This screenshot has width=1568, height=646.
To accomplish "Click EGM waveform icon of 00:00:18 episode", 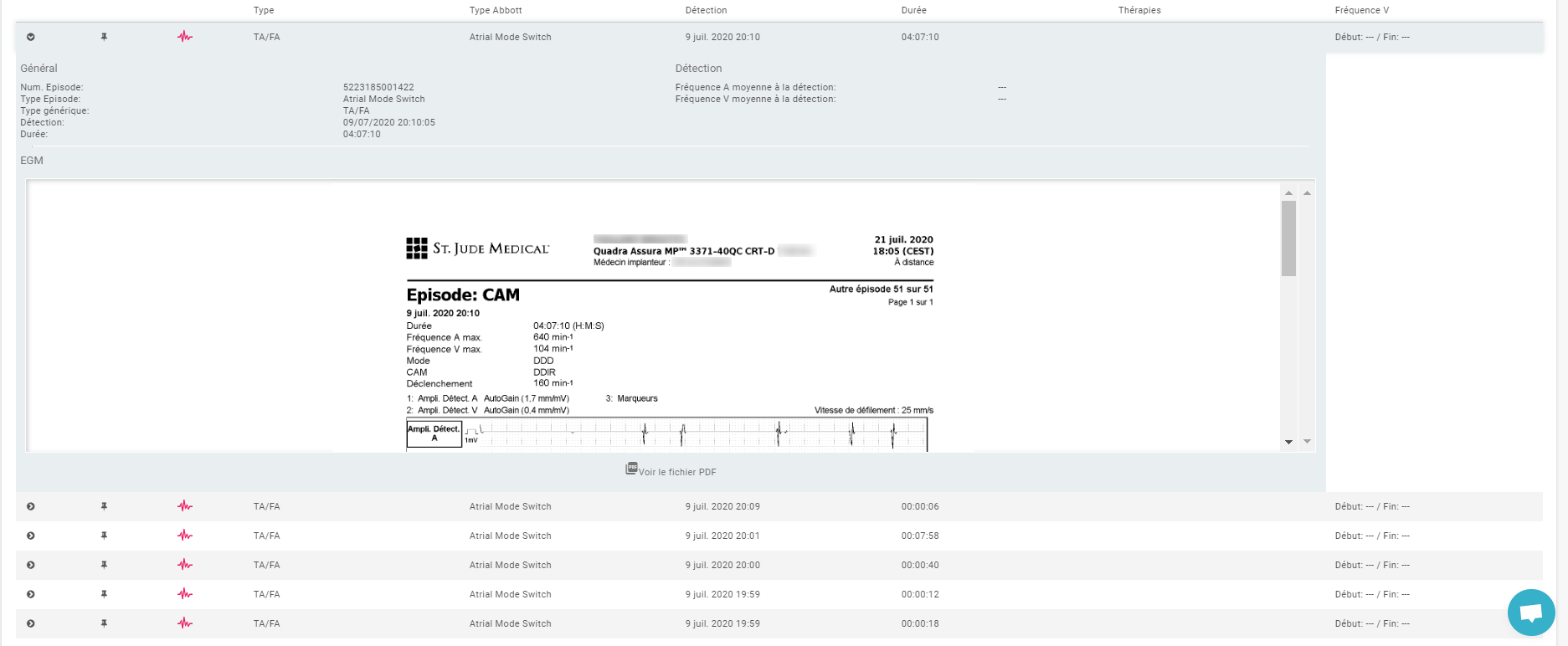I will [185, 623].
